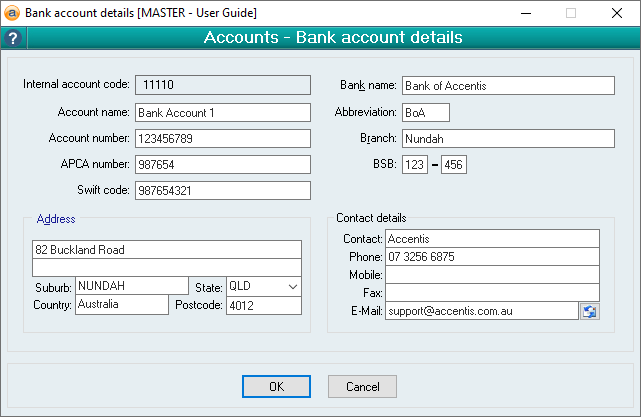Click the Account name input field
Image resolution: width=641 pixels, height=417 pixels.
[x=223, y=112]
